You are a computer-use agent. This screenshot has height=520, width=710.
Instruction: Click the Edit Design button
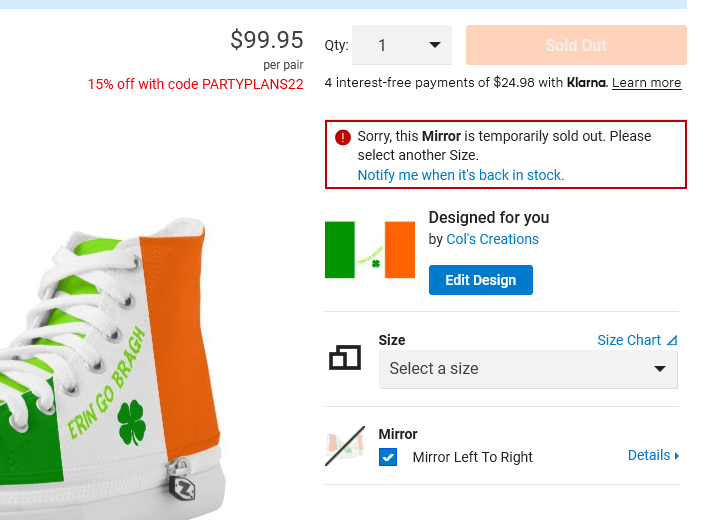[480, 280]
